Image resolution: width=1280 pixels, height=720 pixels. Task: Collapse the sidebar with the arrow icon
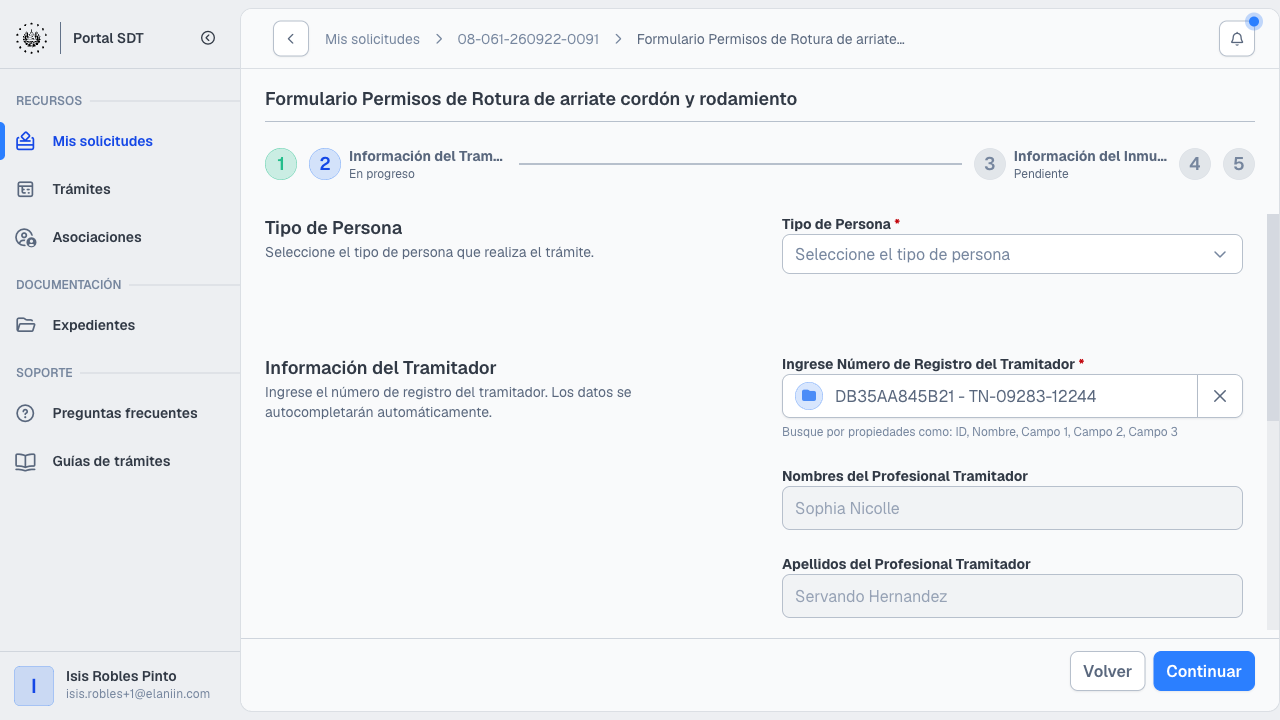point(208,38)
